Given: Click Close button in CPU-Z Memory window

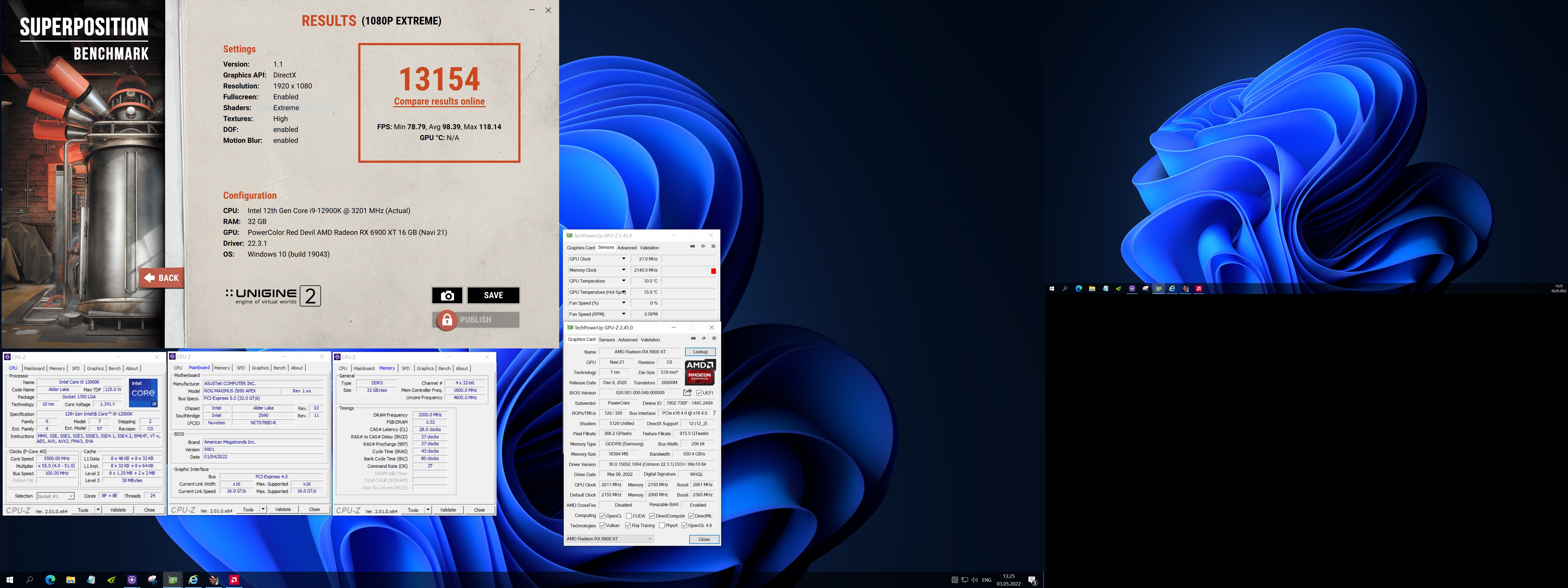Looking at the screenshot, I should point(480,510).
